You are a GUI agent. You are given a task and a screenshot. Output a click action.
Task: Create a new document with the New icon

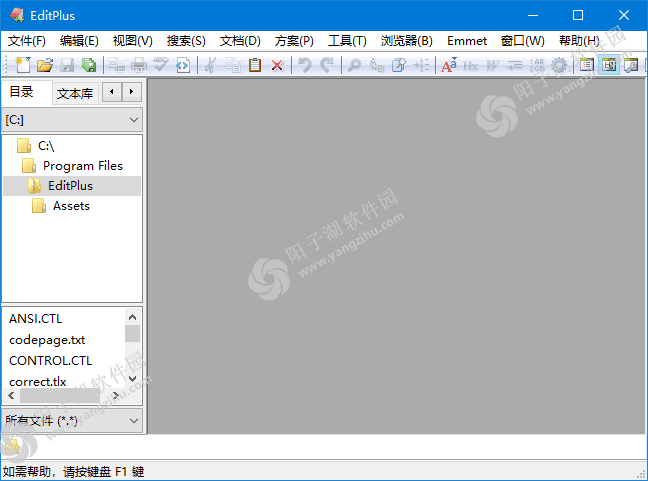coord(23,65)
